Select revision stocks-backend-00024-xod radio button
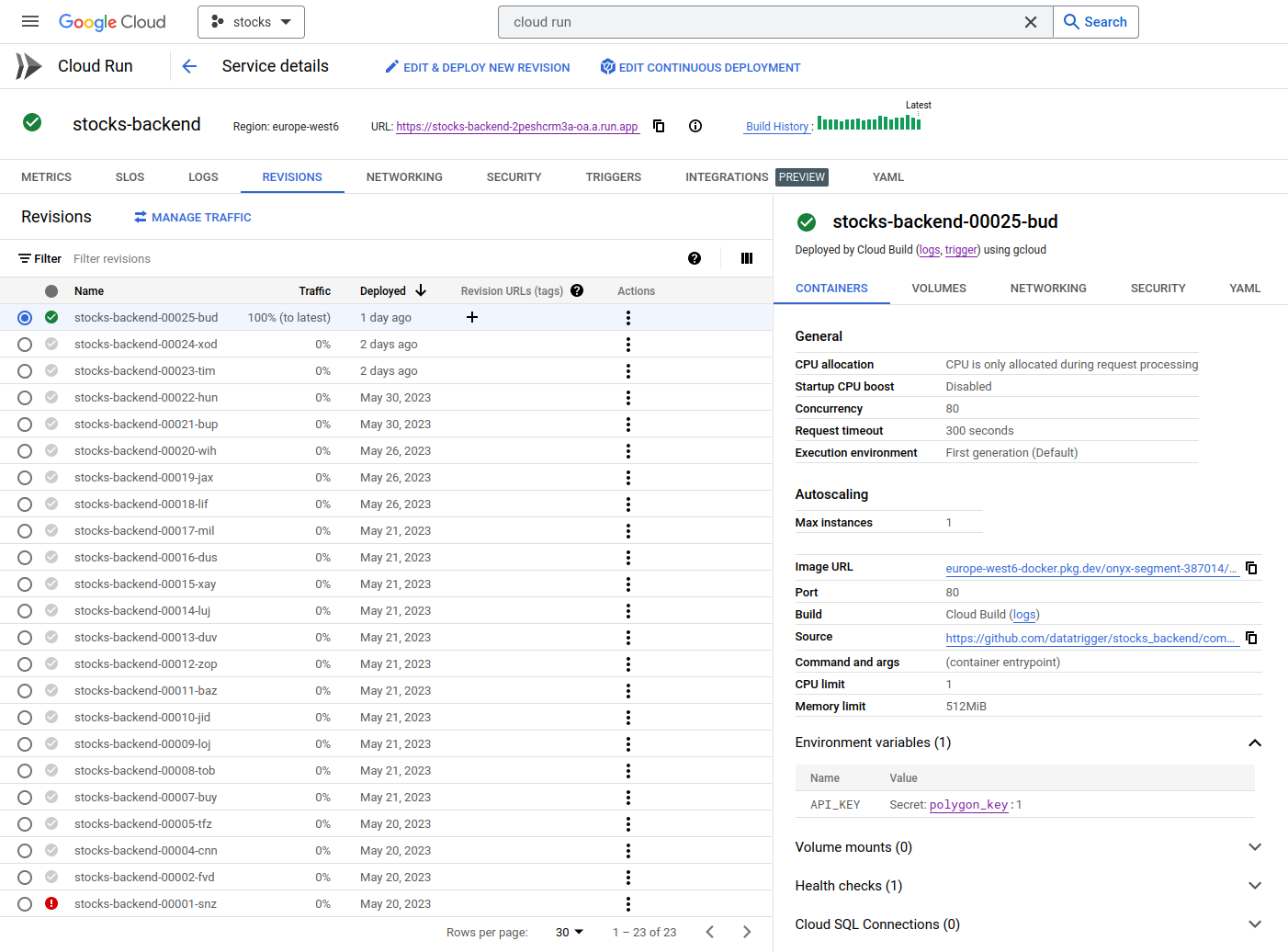 click(x=25, y=345)
